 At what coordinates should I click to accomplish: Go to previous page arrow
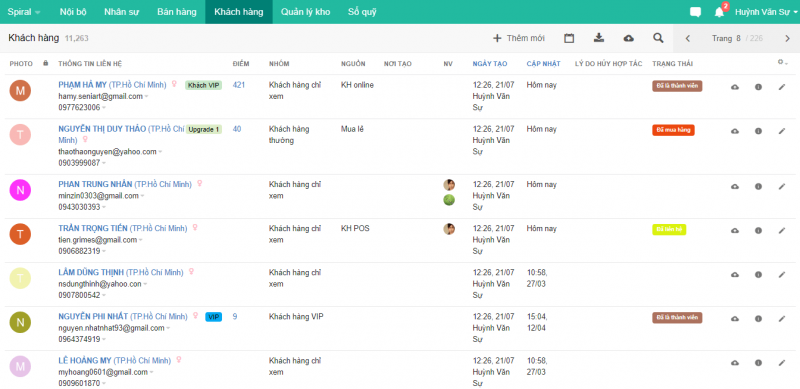(x=688, y=38)
